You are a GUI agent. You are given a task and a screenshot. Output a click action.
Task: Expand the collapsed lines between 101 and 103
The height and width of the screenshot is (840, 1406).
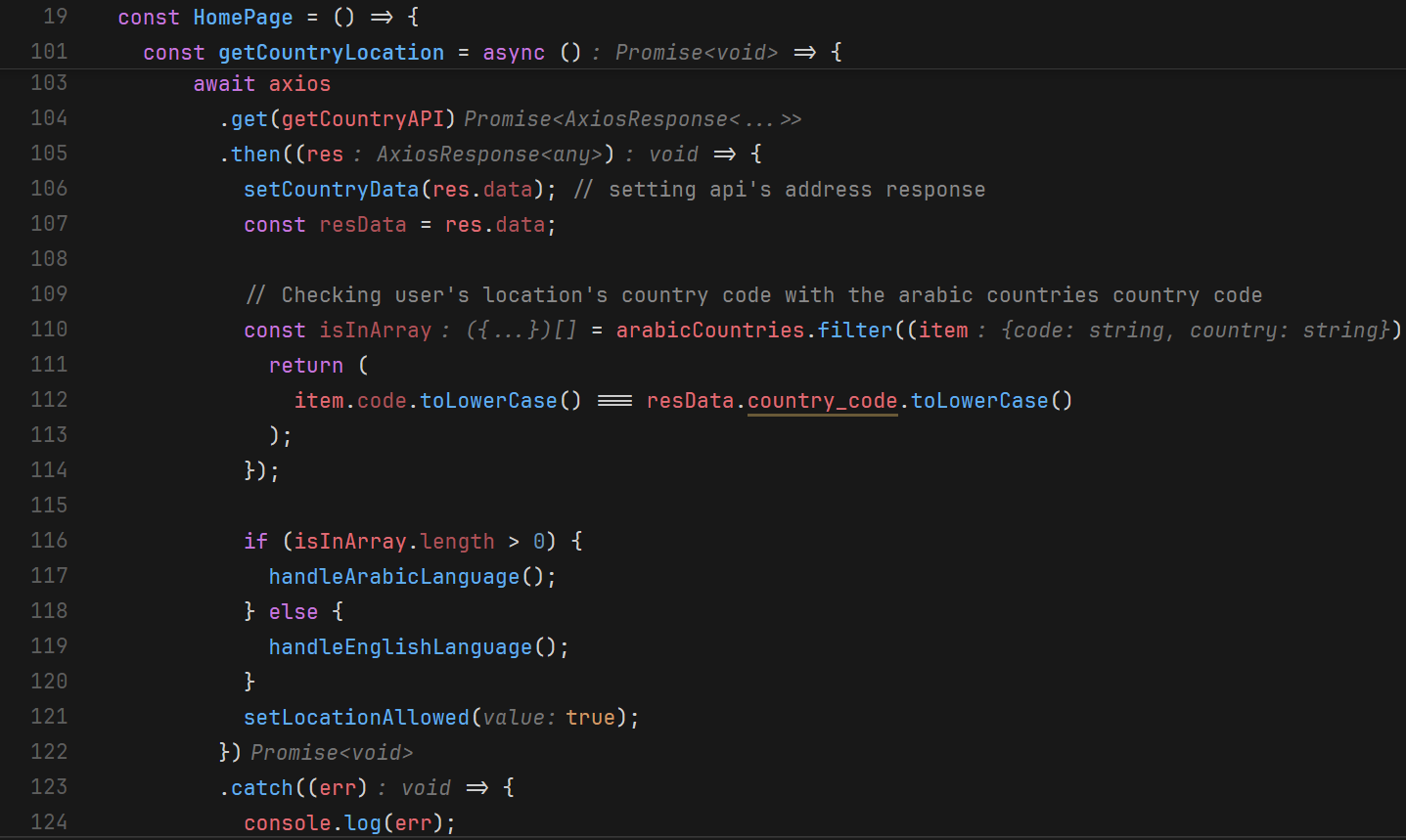[x=93, y=52]
